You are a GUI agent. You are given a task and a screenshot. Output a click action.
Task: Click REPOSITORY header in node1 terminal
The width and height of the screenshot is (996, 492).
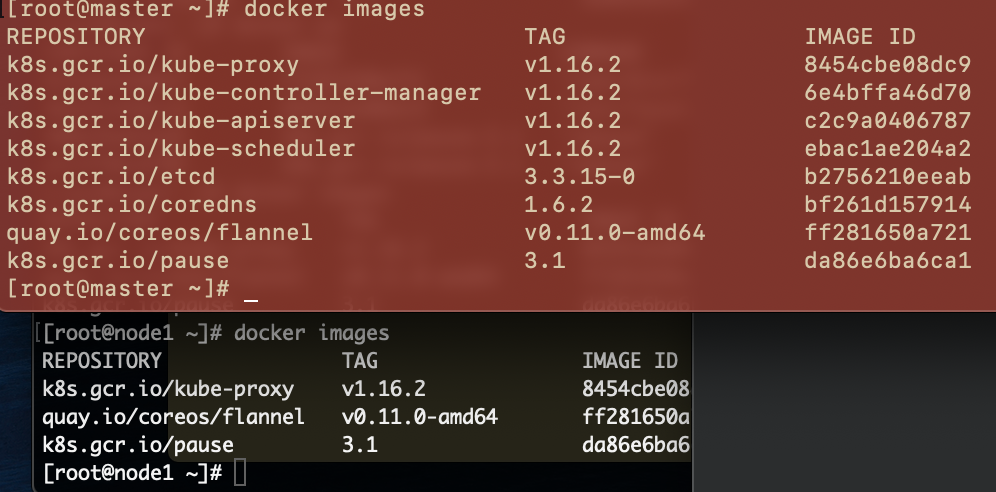pyautogui.click(x=102, y=361)
